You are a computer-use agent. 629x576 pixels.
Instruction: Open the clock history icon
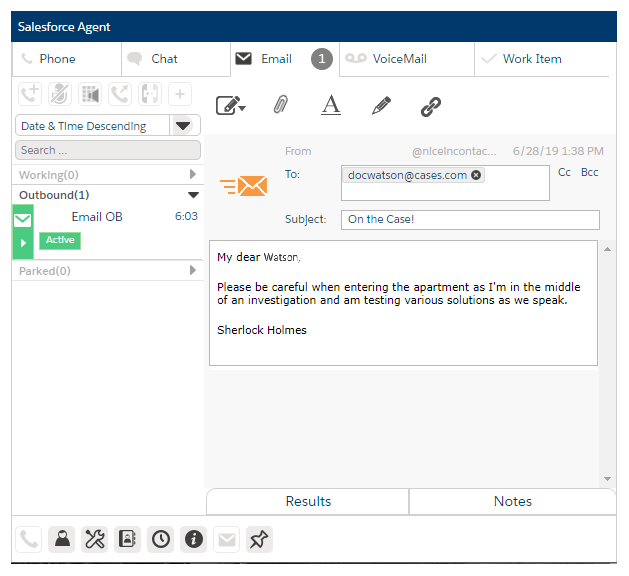coord(160,539)
